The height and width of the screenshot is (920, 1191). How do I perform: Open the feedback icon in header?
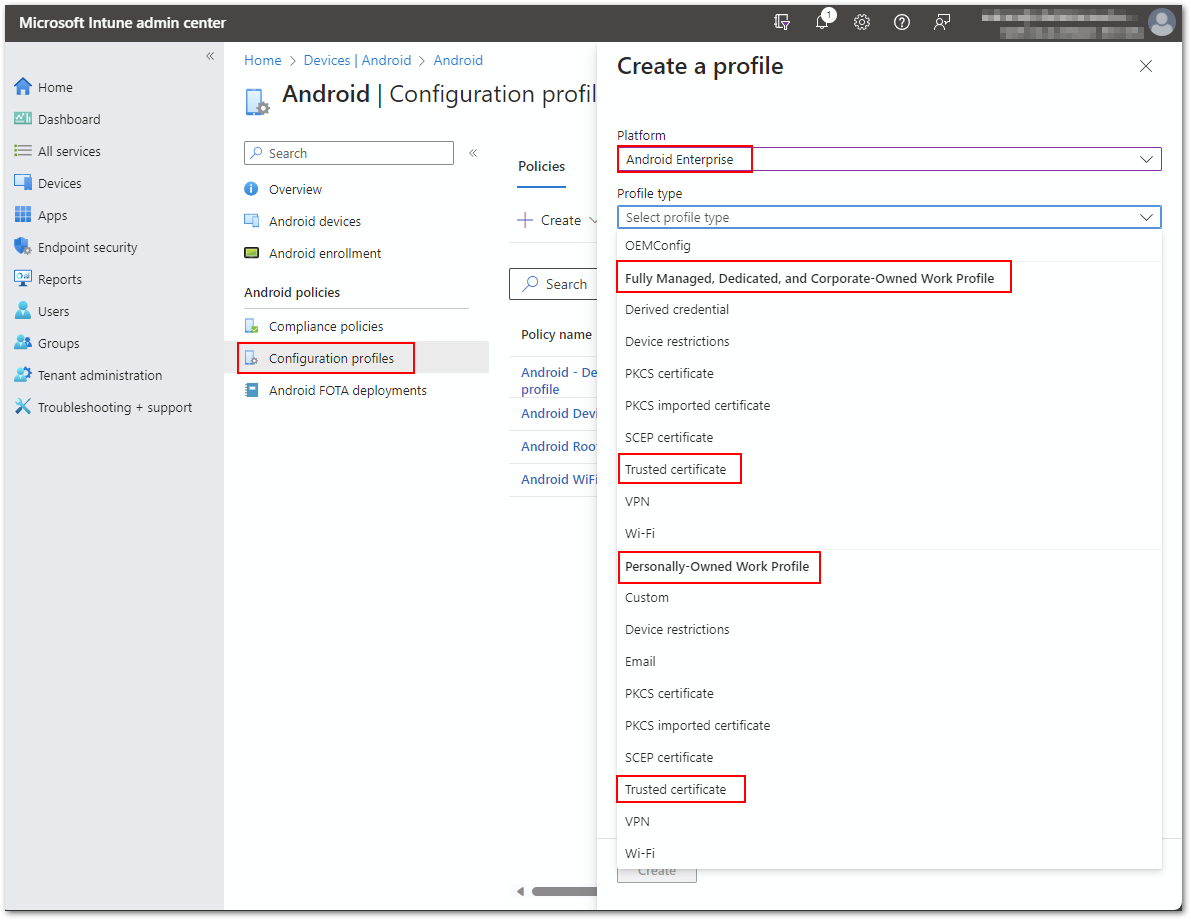click(942, 22)
